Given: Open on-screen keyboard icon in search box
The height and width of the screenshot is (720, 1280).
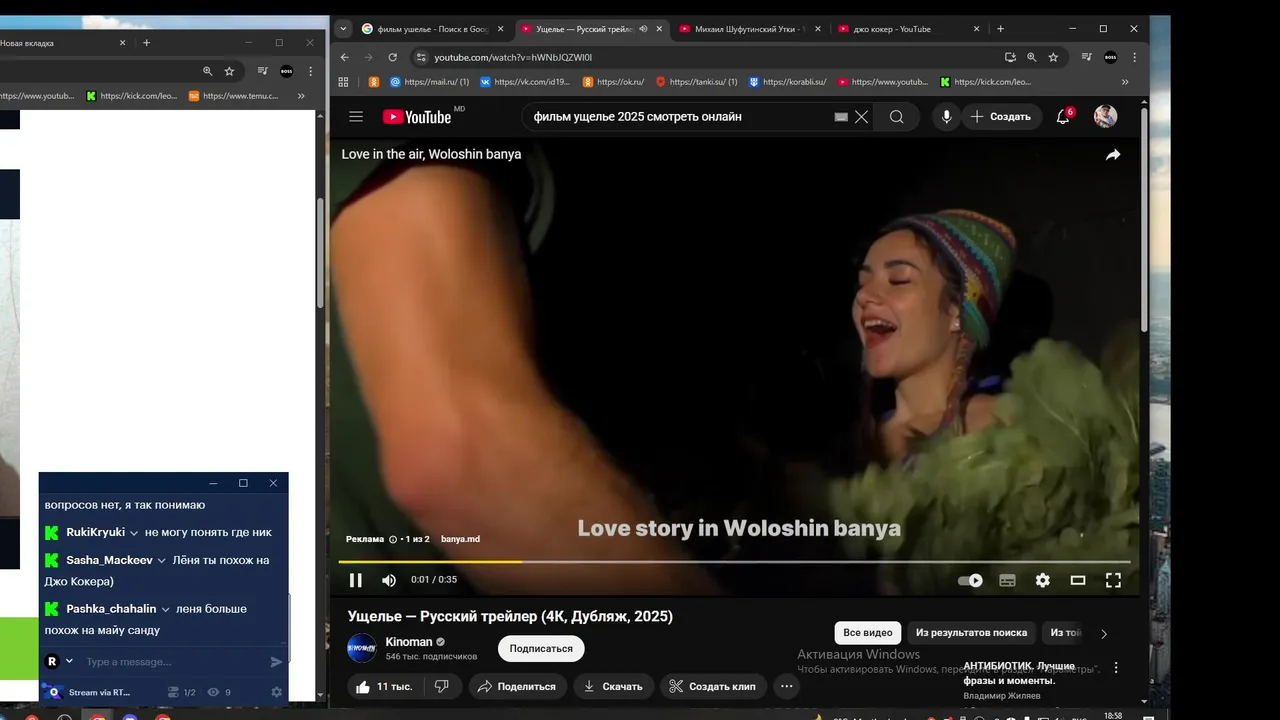Looking at the screenshot, I should pos(841,117).
